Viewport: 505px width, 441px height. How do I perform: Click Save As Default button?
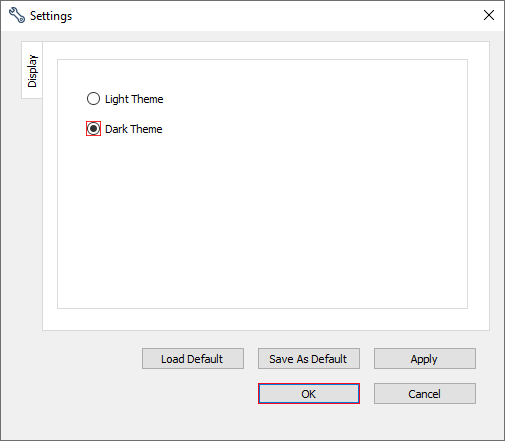[309, 359]
